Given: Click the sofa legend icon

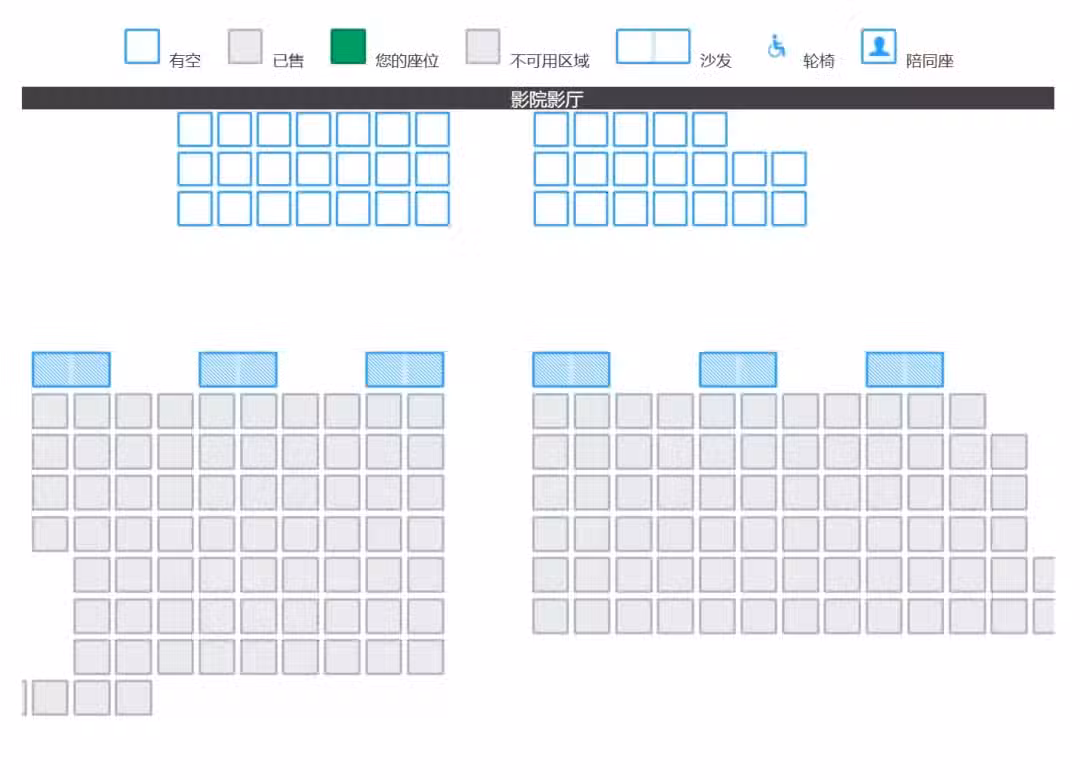Looking at the screenshot, I should pyautogui.click(x=653, y=47).
